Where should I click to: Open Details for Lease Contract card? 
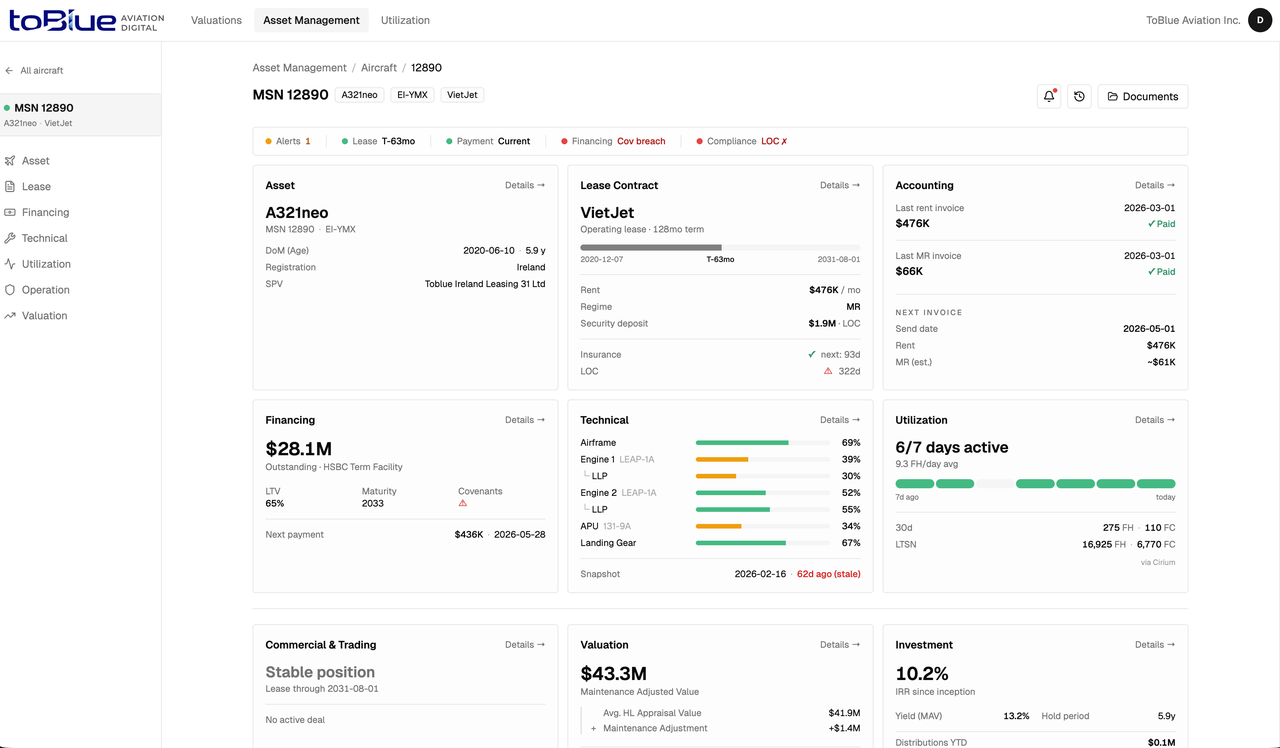(840, 185)
